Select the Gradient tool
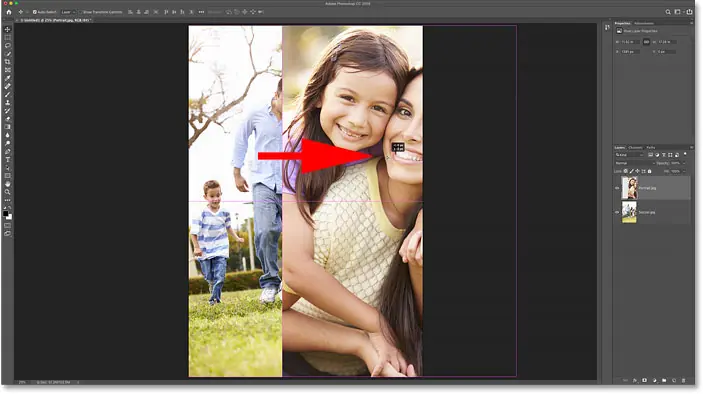Image resolution: width=703 pixels, height=394 pixels. tap(8, 127)
